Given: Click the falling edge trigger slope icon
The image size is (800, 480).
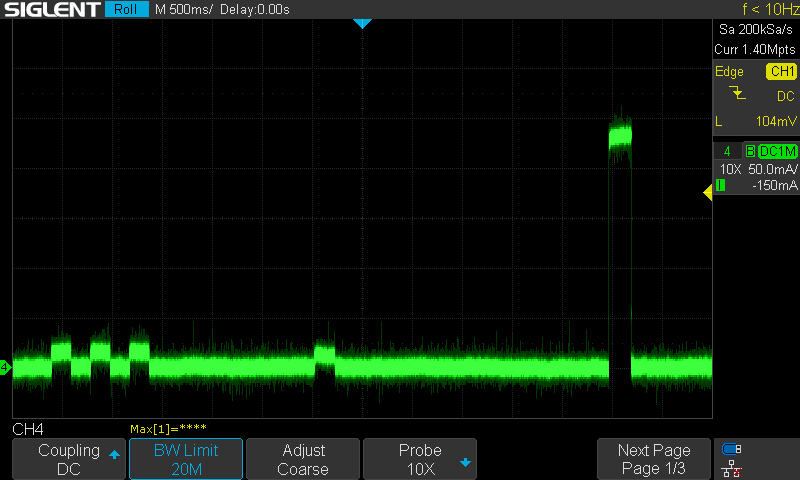Looking at the screenshot, I should [x=738, y=95].
